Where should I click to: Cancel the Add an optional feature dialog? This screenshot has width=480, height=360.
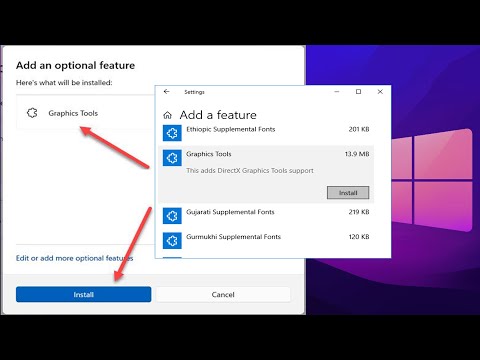click(x=223, y=294)
